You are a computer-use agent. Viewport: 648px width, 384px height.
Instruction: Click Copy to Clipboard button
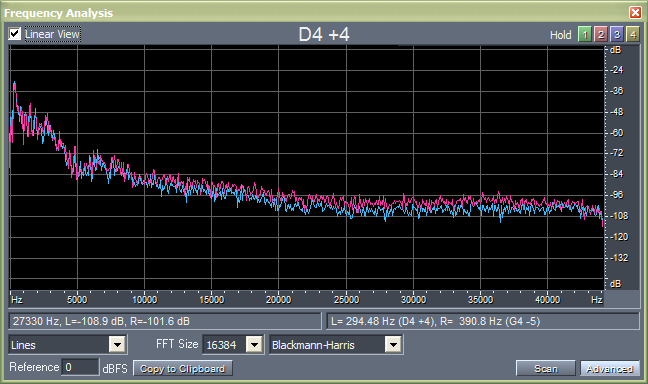click(182, 368)
